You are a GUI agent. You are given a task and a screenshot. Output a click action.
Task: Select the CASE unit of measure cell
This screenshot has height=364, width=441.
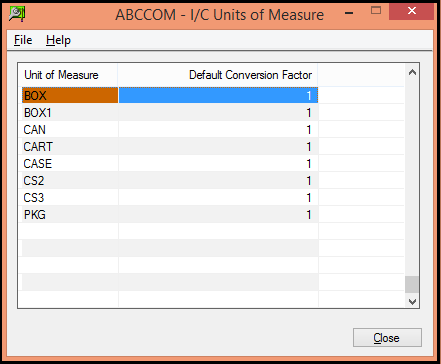(70, 163)
